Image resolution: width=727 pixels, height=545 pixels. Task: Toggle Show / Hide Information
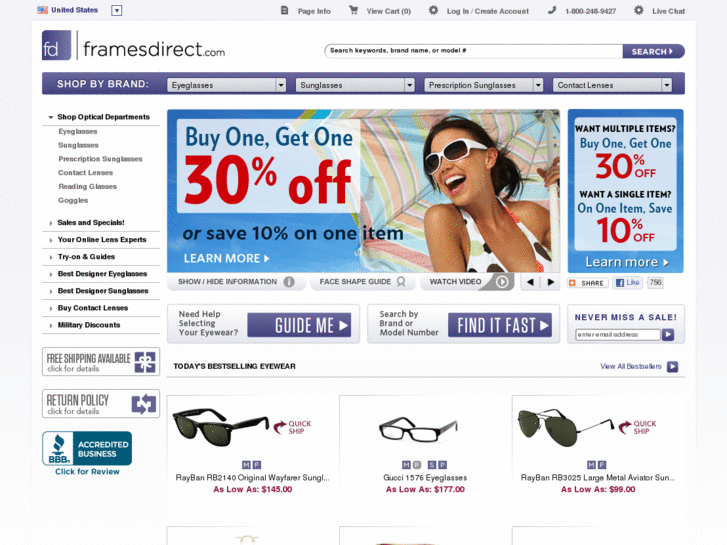[x=236, y=282]
